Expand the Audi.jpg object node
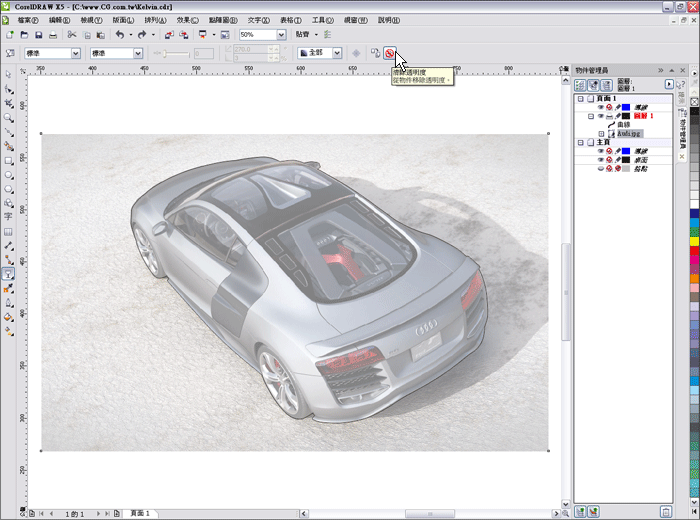This screenshot has width=700, height=520. click(601, 133)
